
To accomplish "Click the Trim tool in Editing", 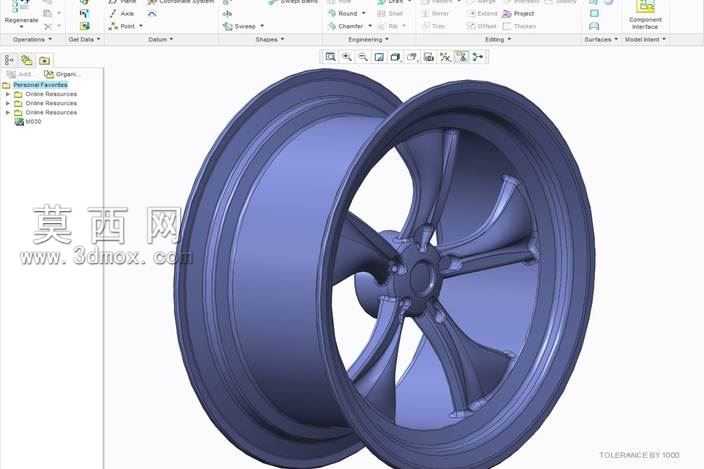I will point(434,26).
